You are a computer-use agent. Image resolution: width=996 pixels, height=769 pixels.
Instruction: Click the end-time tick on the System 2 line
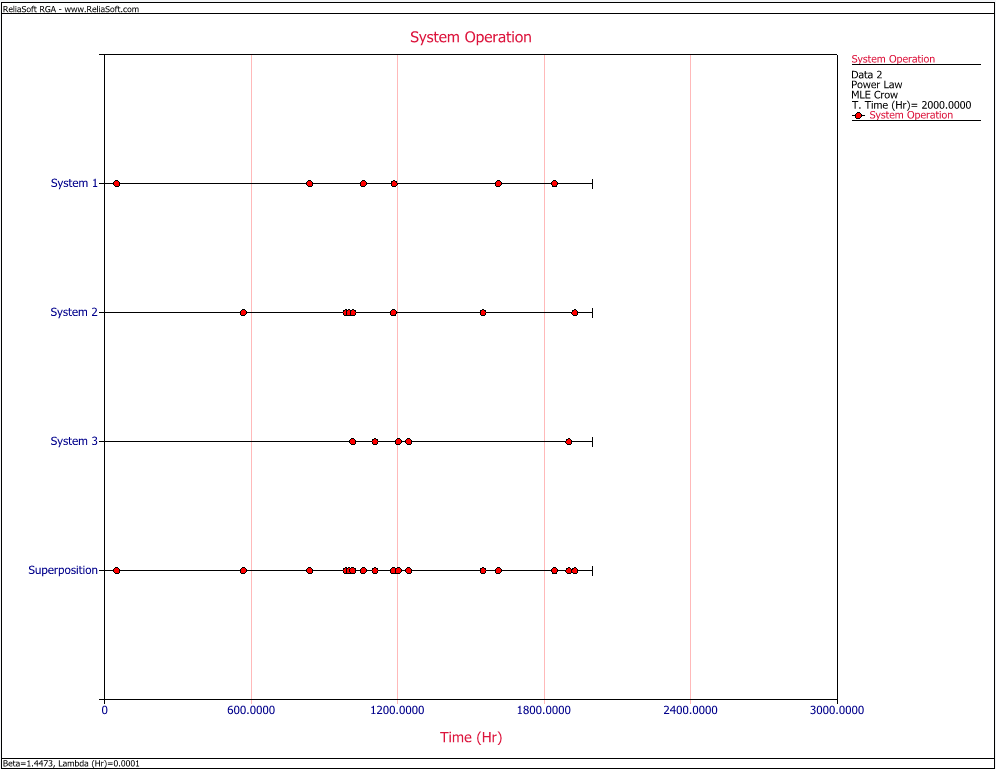(x=592, y=313)
